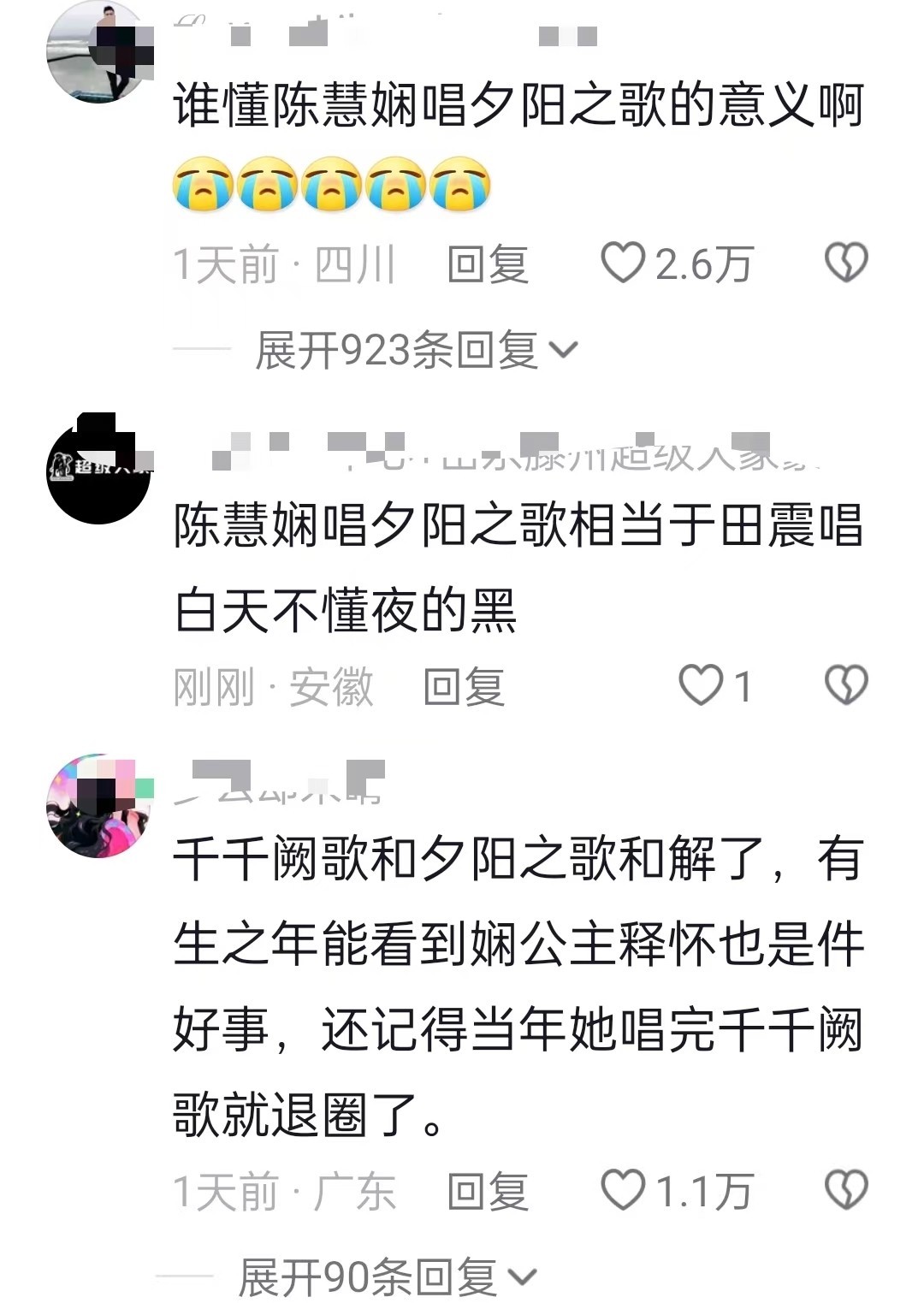This screenshot has height=1303, width=924.
Task: Tap broken heart on the Guangdong comment
Action: tap(846, 1190)
